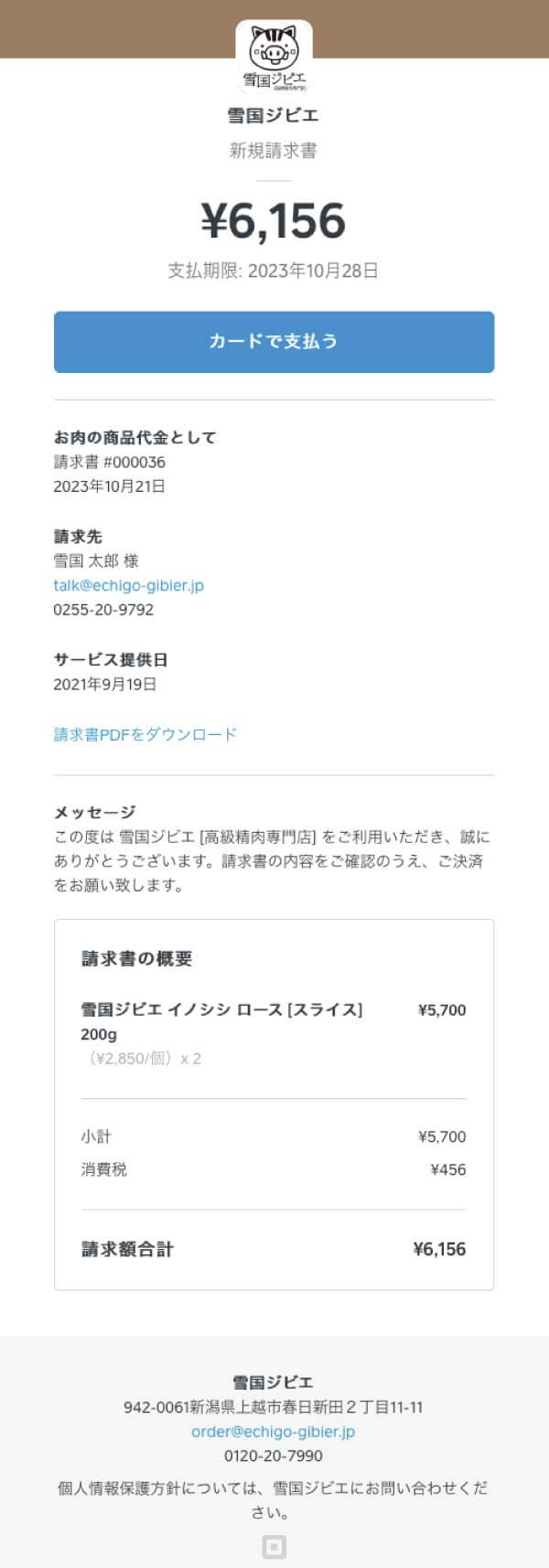Click the 小計 subtotal row amount
The height and width of the screenshot is (1568, 549).
442,1136
